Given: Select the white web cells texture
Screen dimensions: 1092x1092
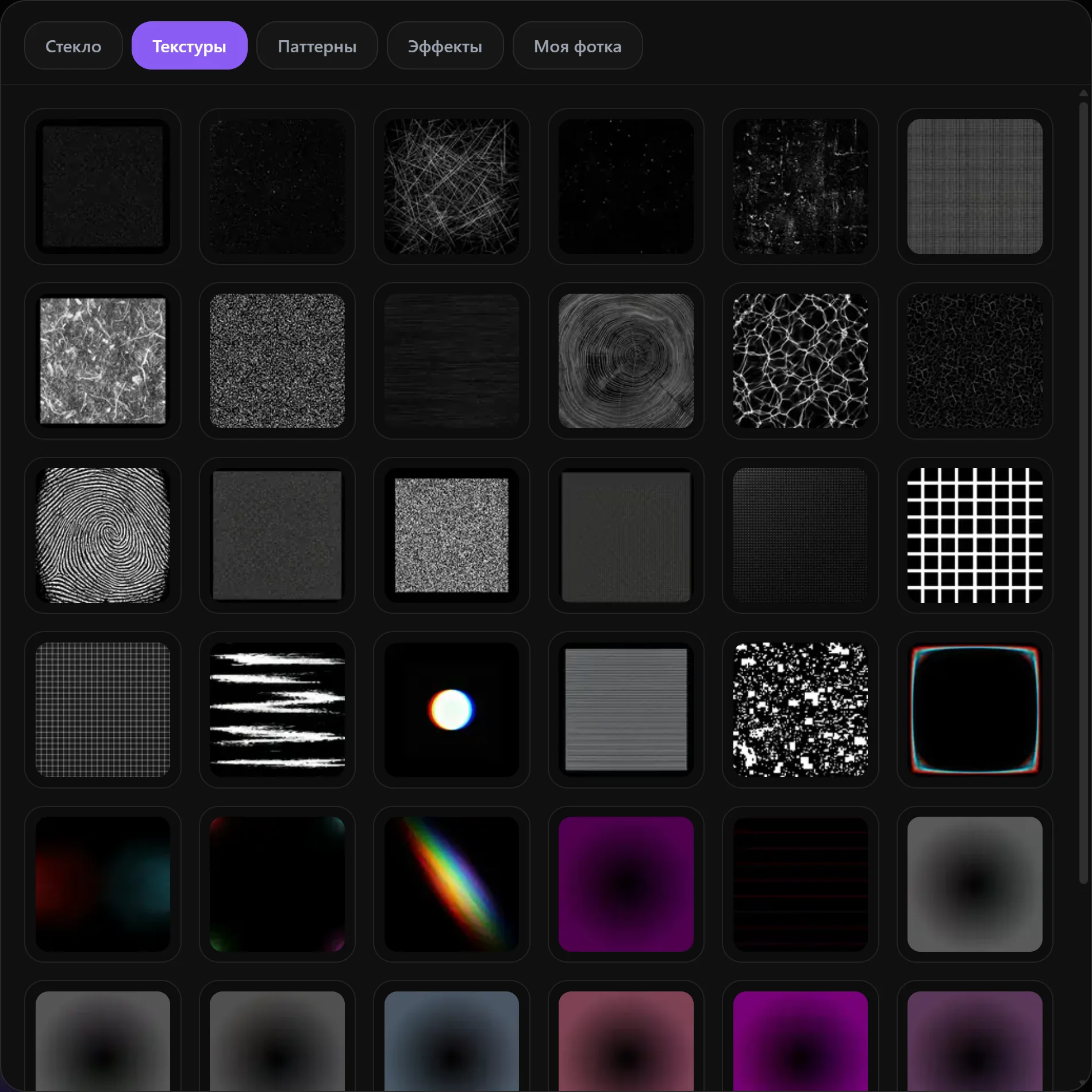Looking at the screenshot, I should coord(800,361).
